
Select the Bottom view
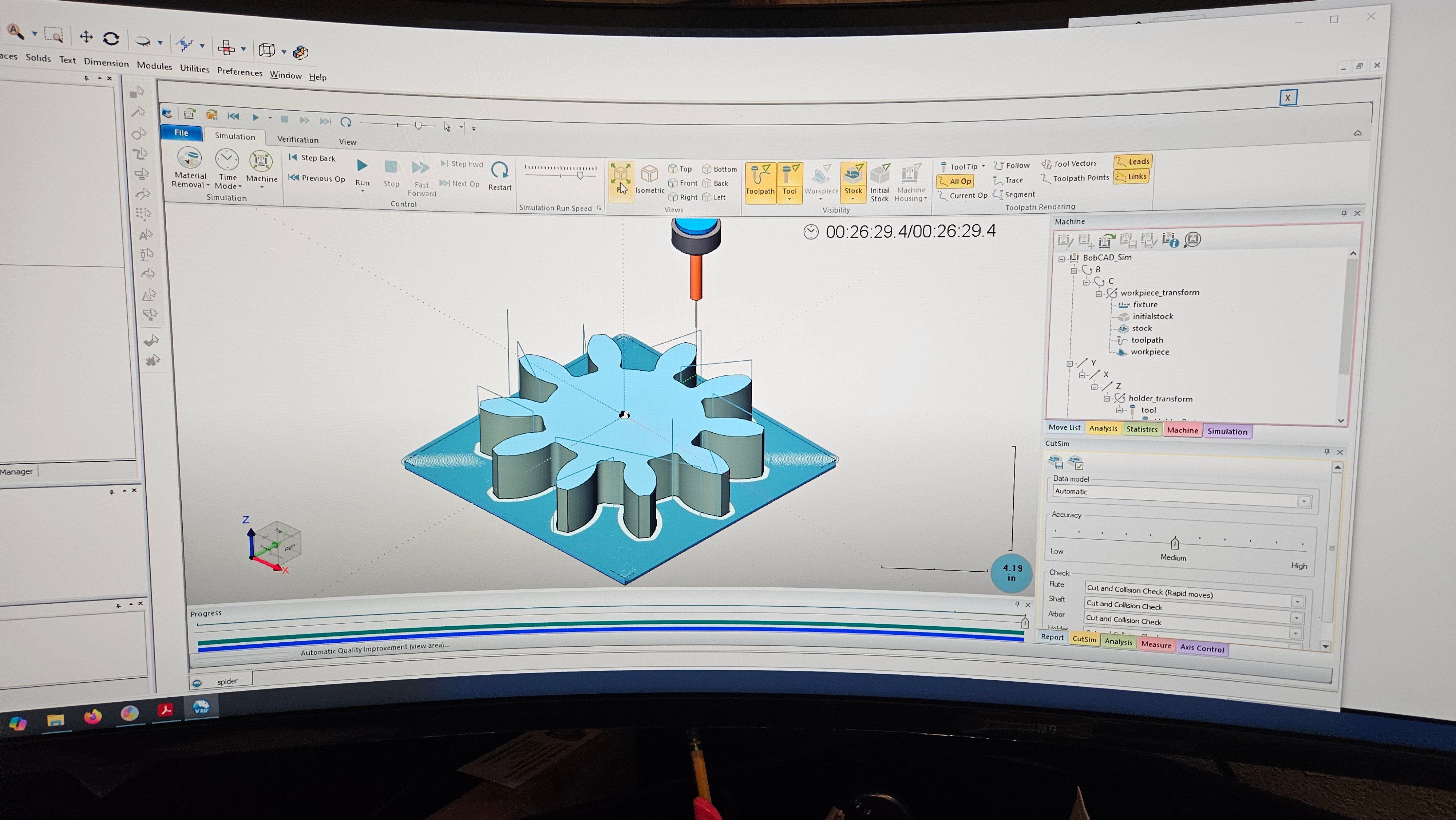pyautogui.click(x=720, y=169)
